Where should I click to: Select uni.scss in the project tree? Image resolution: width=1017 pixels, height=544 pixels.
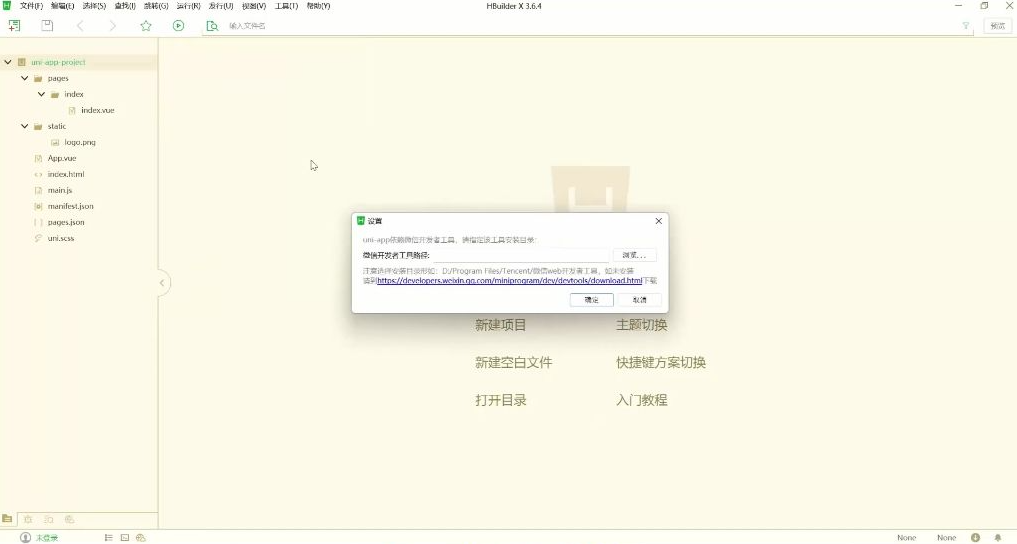(x=60, y=238)
